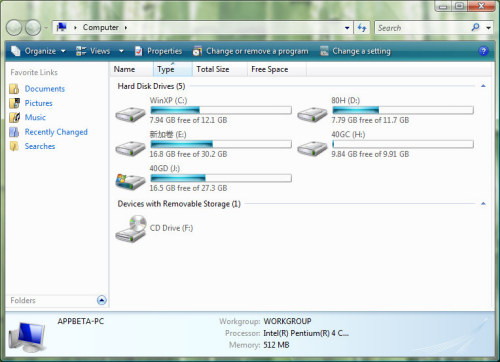
Task: Collapse the Devices with Removable Storage group
Action: (483, 203)
